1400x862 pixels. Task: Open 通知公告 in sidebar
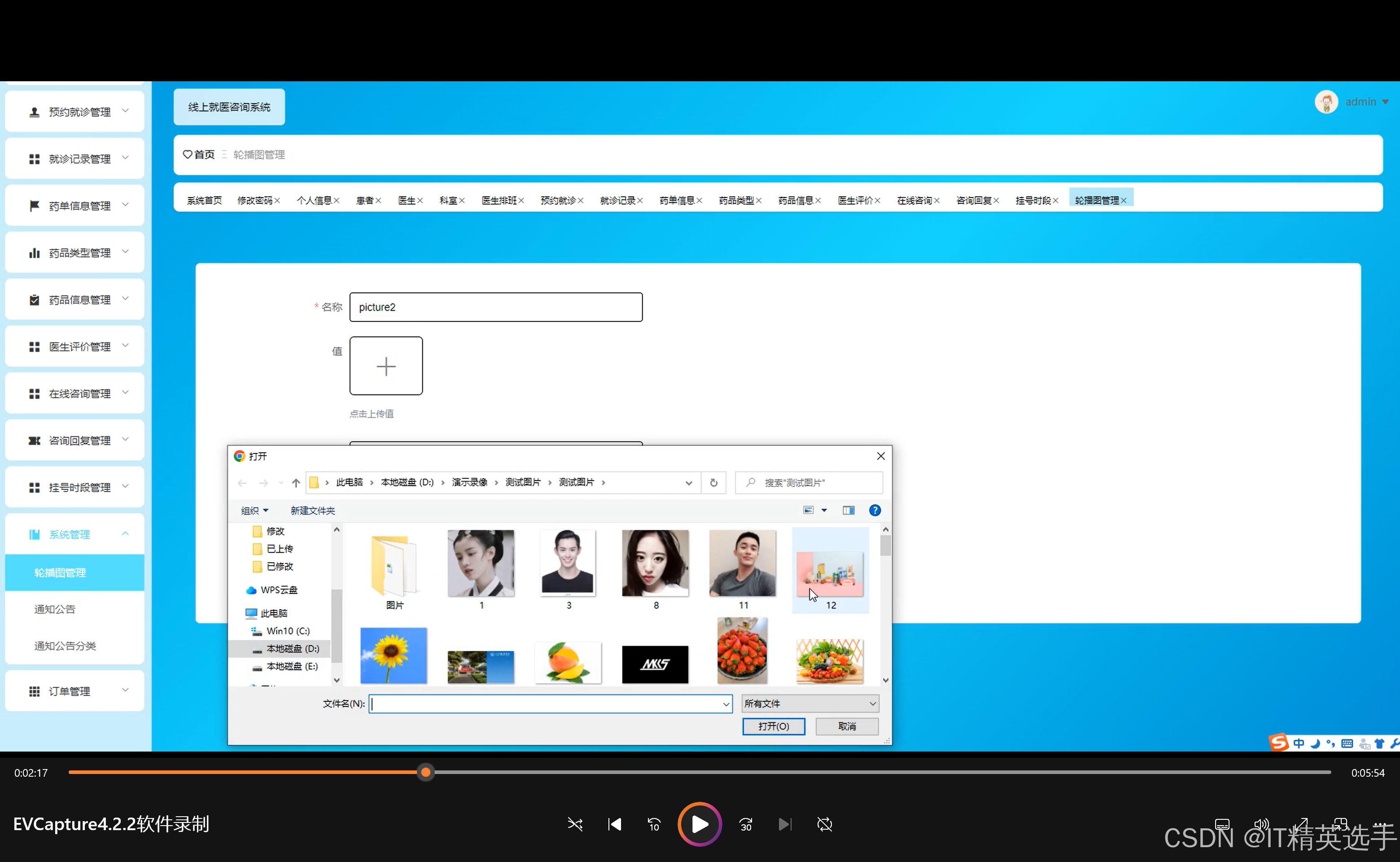55,609
